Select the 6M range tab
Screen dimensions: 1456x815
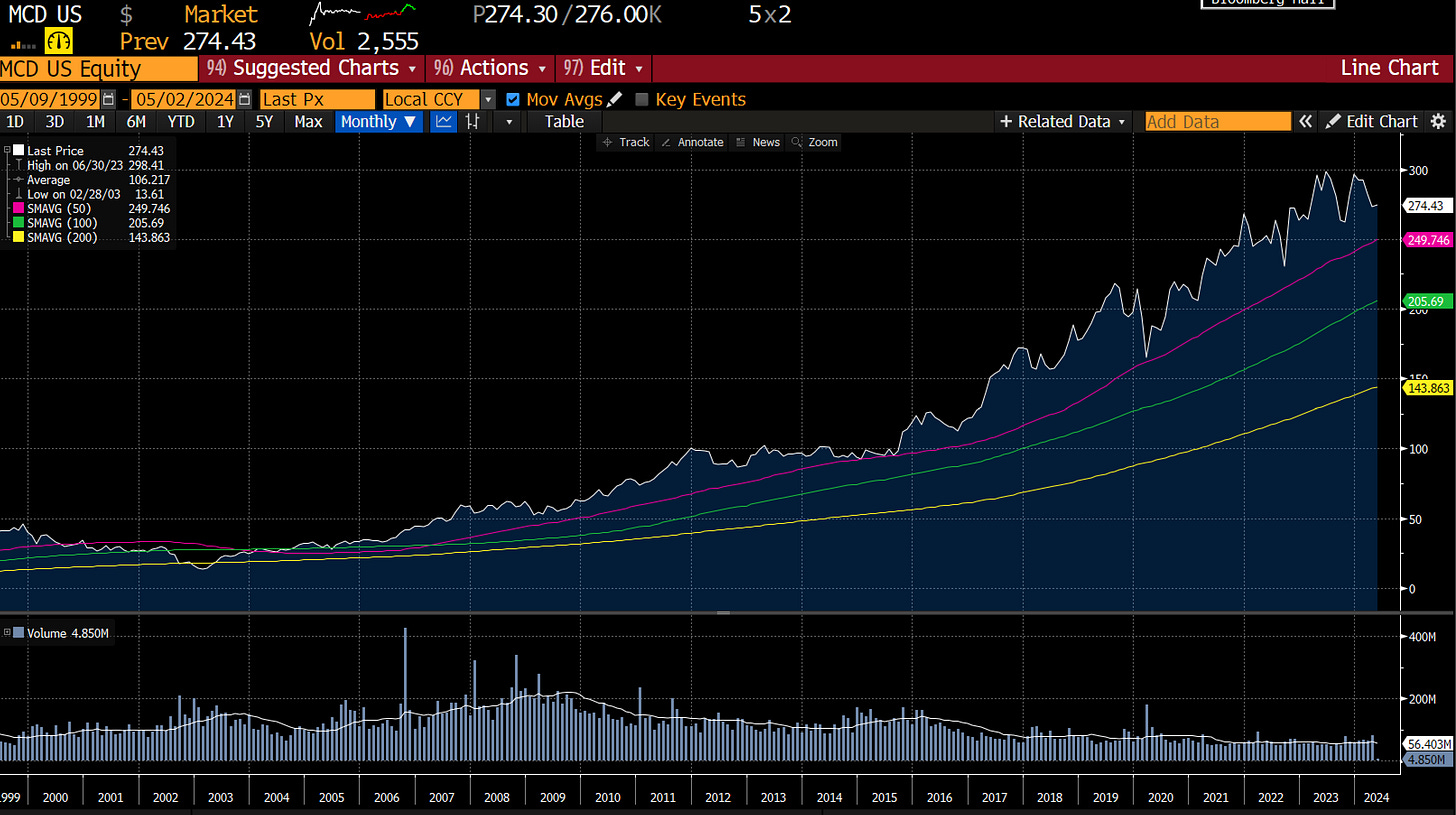coord(136,121)
